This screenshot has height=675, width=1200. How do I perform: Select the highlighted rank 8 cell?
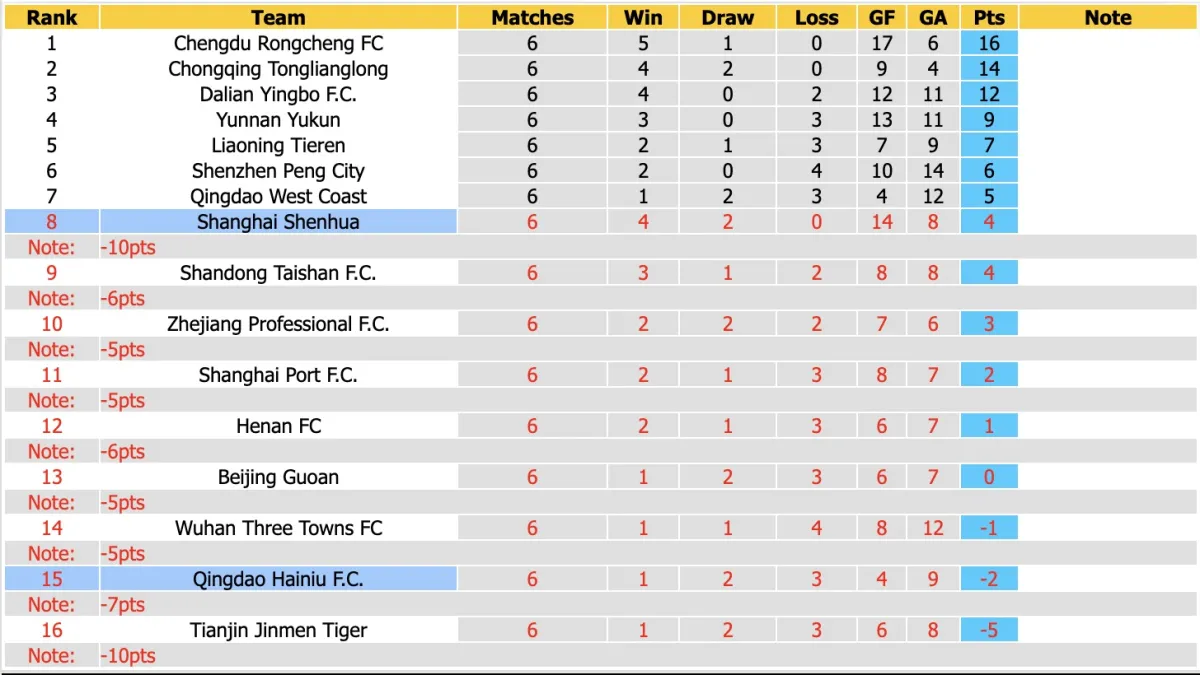click(52, 222)
